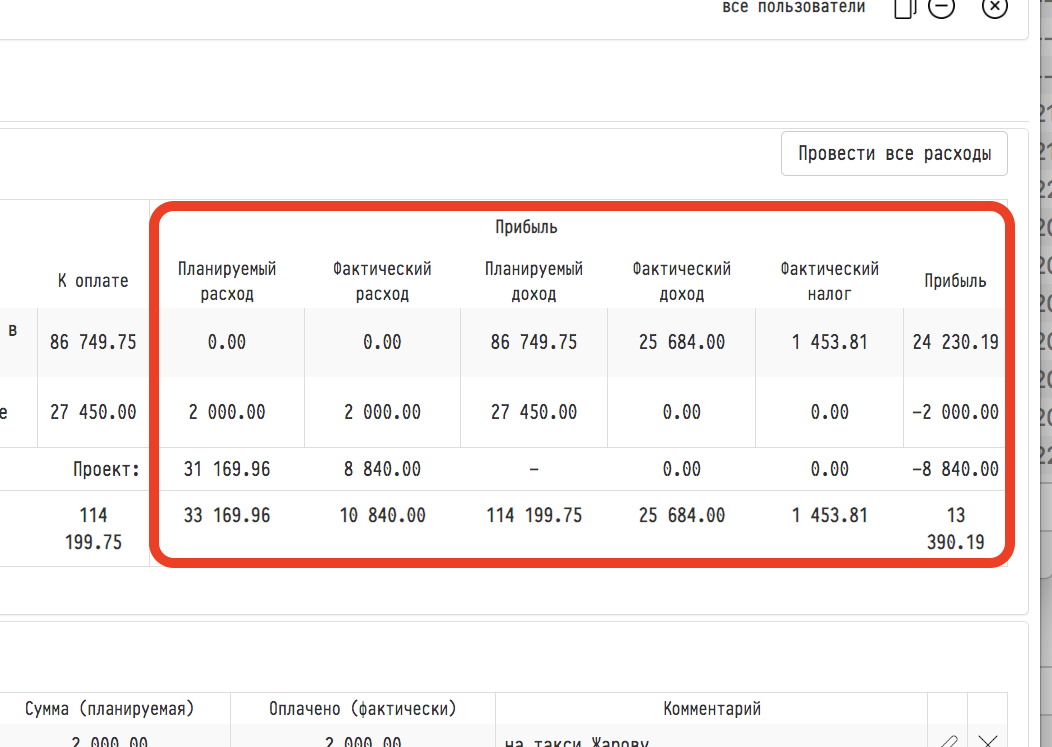Image resolution: width=1052 pixels, height=747 pixels.
Task: Click the circled minus icon at top
Action: (941, 8)
